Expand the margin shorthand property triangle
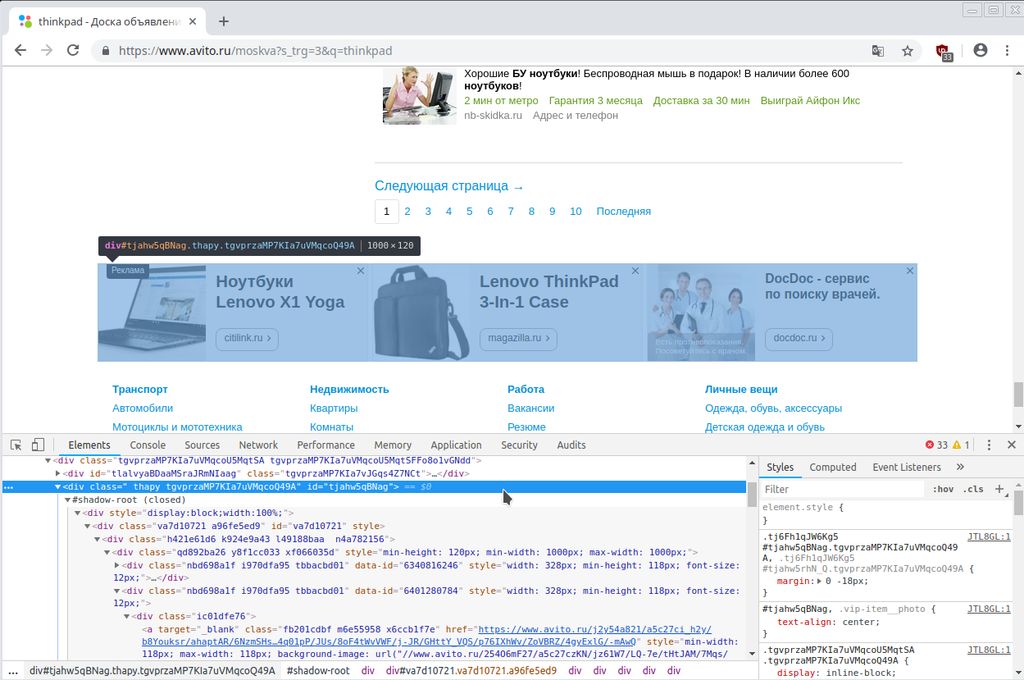 (x=819, y=581)
